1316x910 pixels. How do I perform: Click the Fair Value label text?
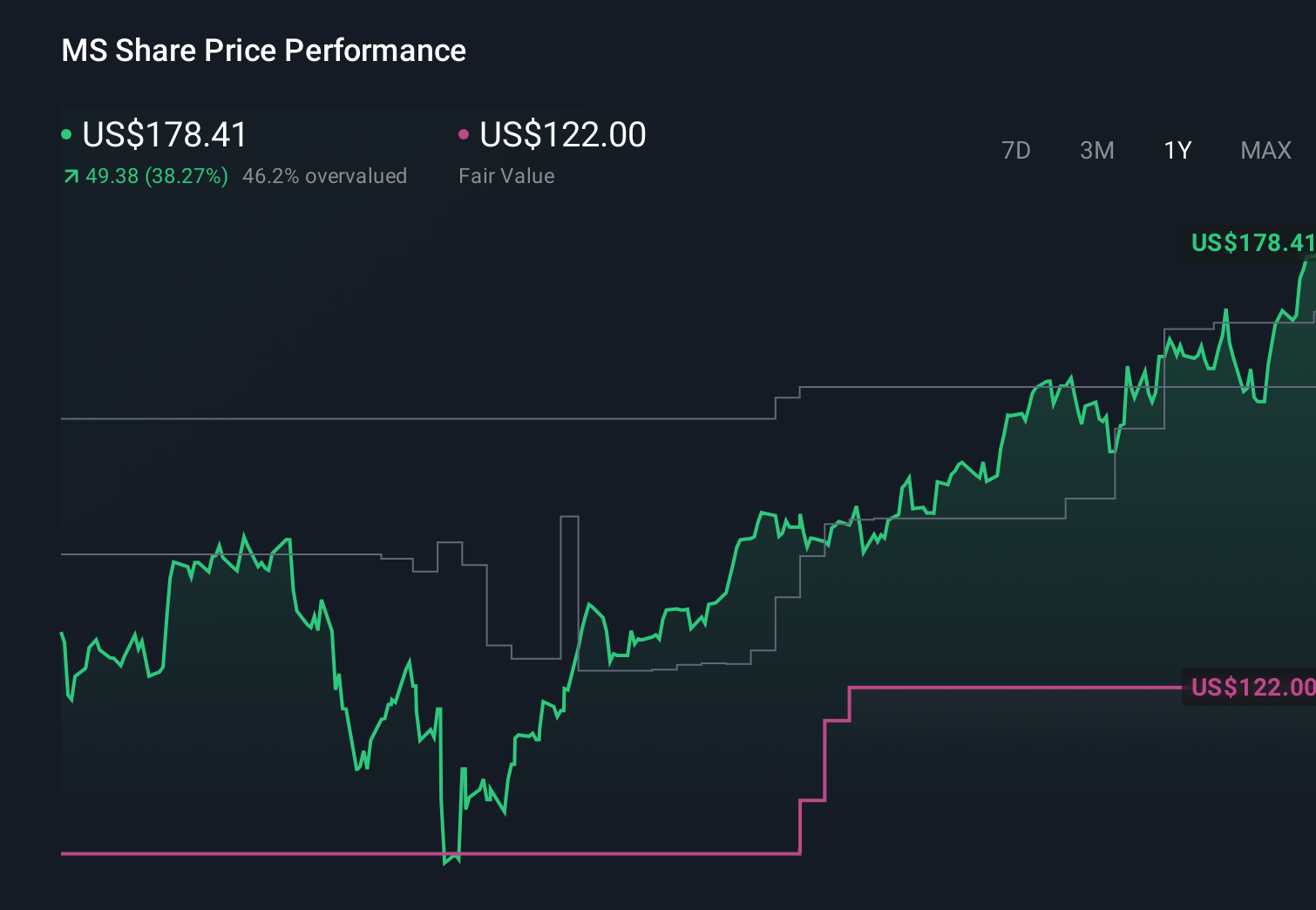click(506, 176)
